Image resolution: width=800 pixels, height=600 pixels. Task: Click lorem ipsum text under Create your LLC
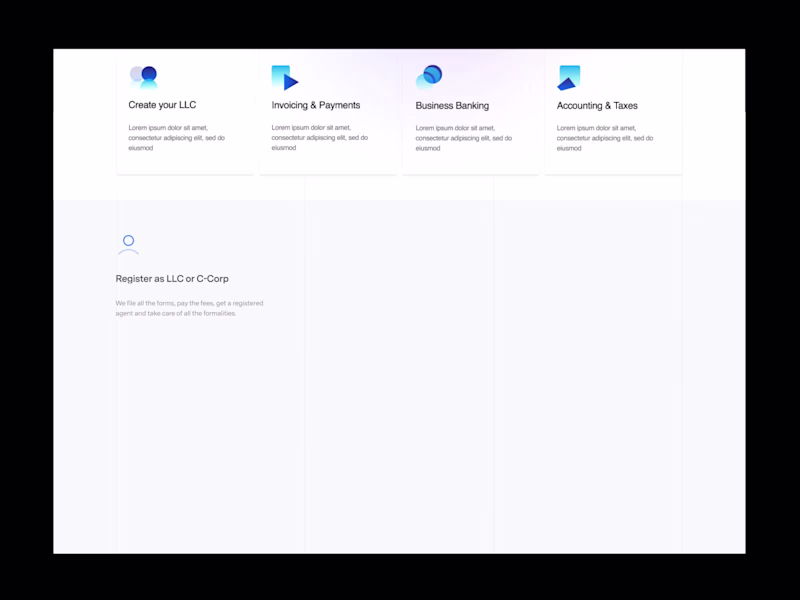tap(177, 138)
